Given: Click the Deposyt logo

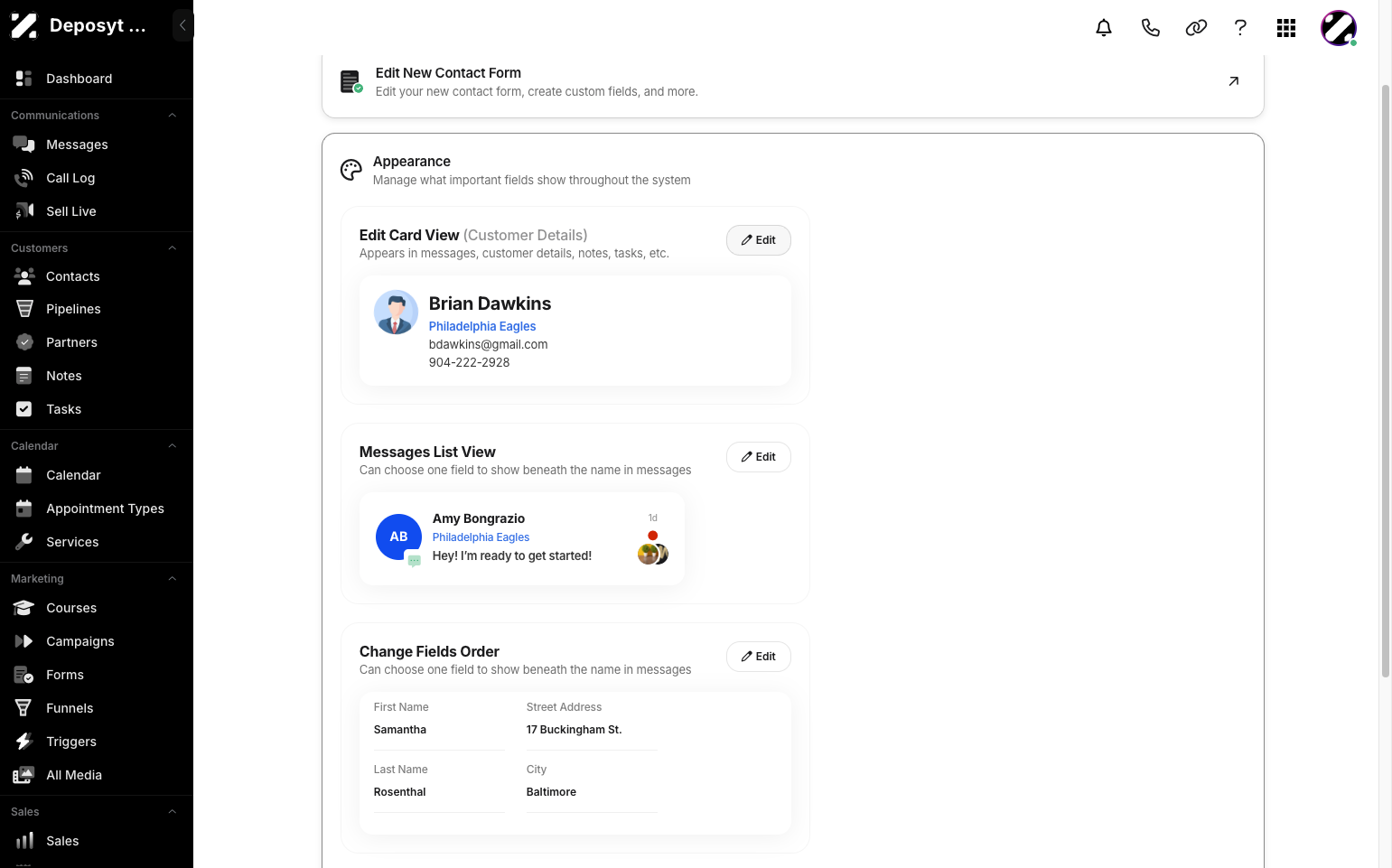Looking at the screenshot, I should point(24,25).
